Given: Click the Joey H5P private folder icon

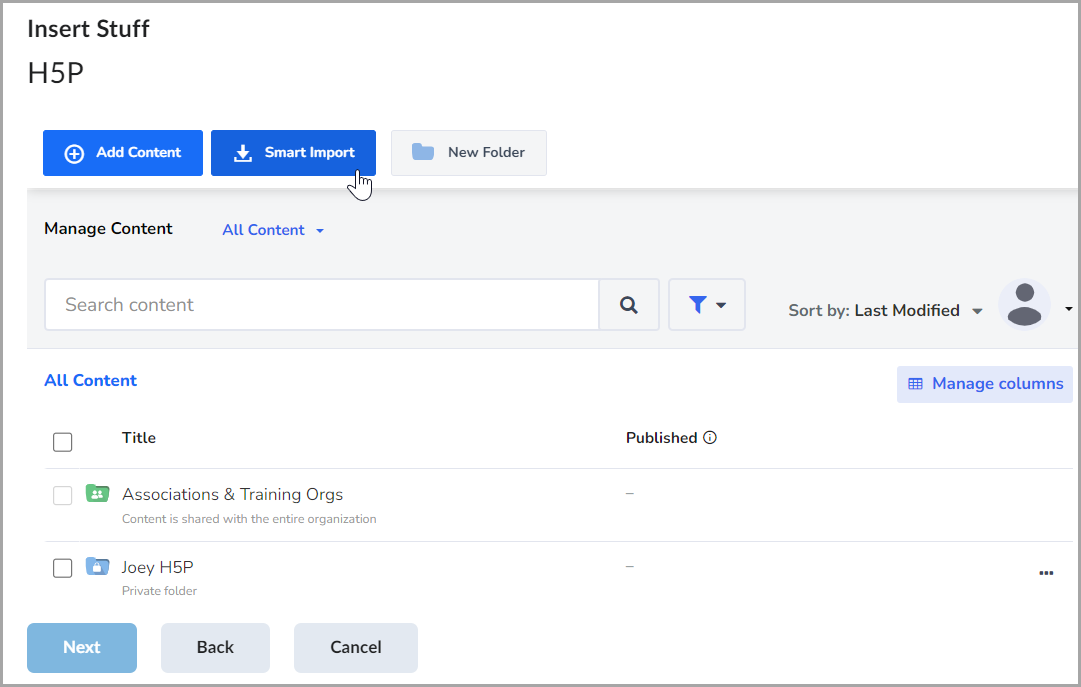Looking at the screenshot, I should coord(97,566).
